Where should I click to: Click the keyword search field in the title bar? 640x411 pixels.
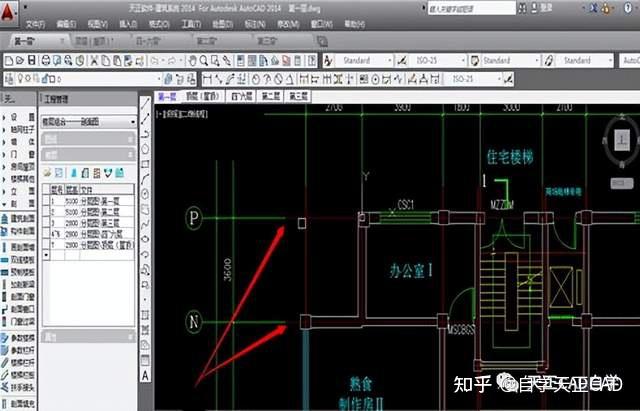click(x=471, y=8)
